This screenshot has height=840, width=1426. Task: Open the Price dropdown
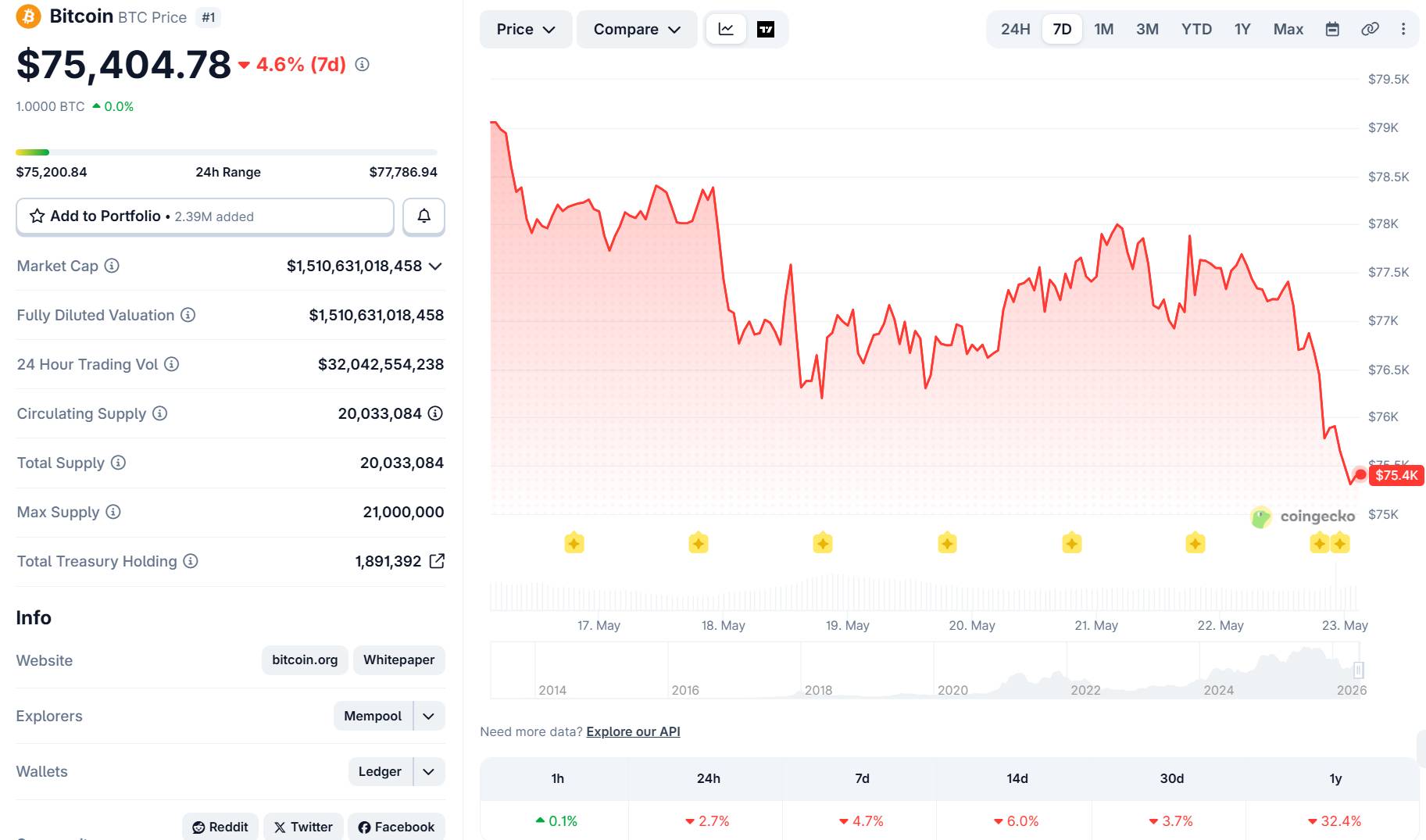pos(526,29)
